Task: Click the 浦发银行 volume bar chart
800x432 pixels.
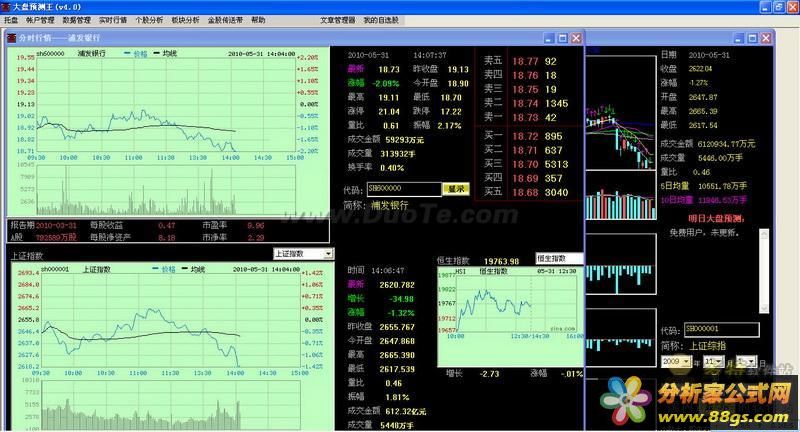Action: pyautogui.click(x=166, y=189)
